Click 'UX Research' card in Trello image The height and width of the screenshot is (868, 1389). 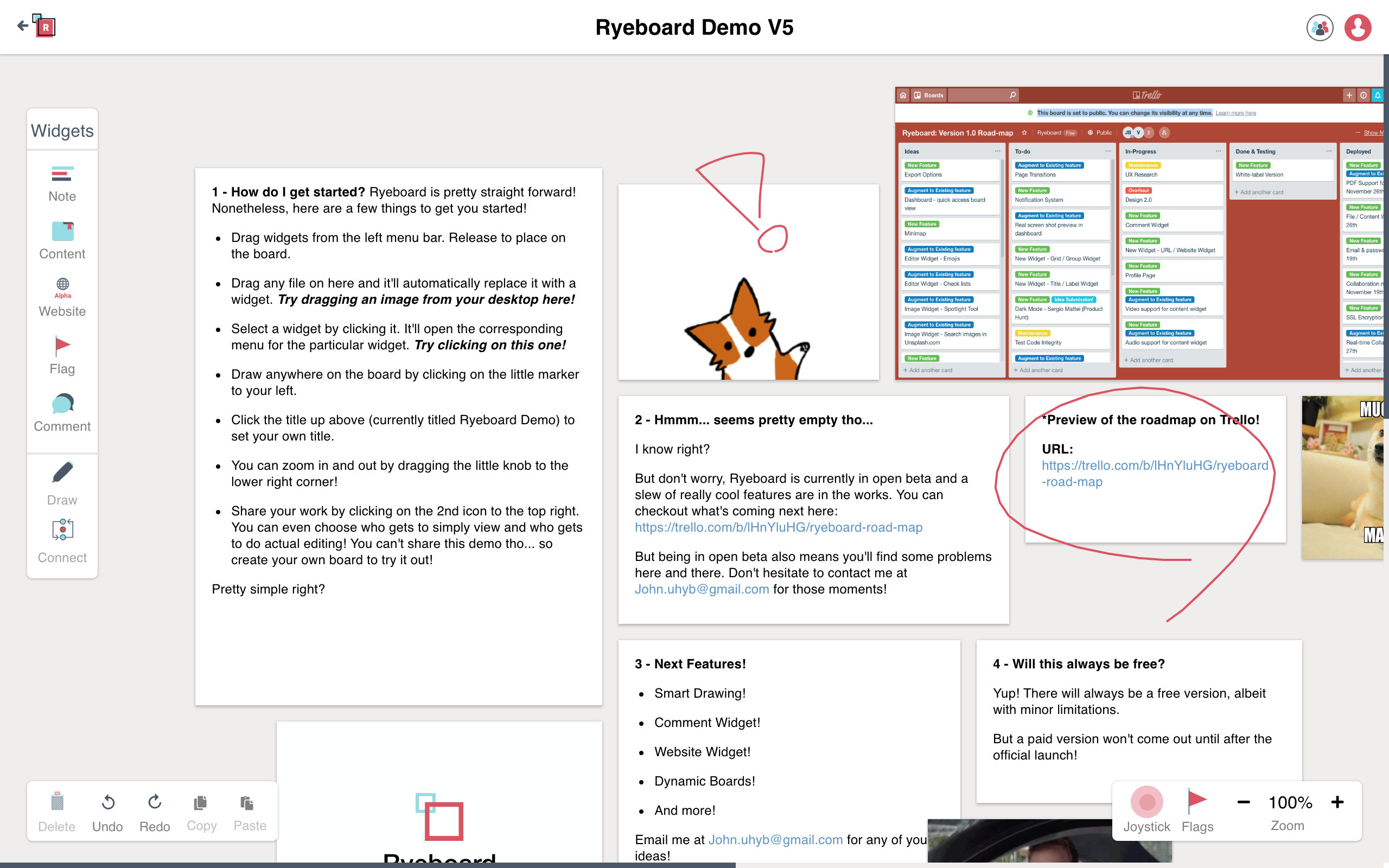click(1172, 170)
